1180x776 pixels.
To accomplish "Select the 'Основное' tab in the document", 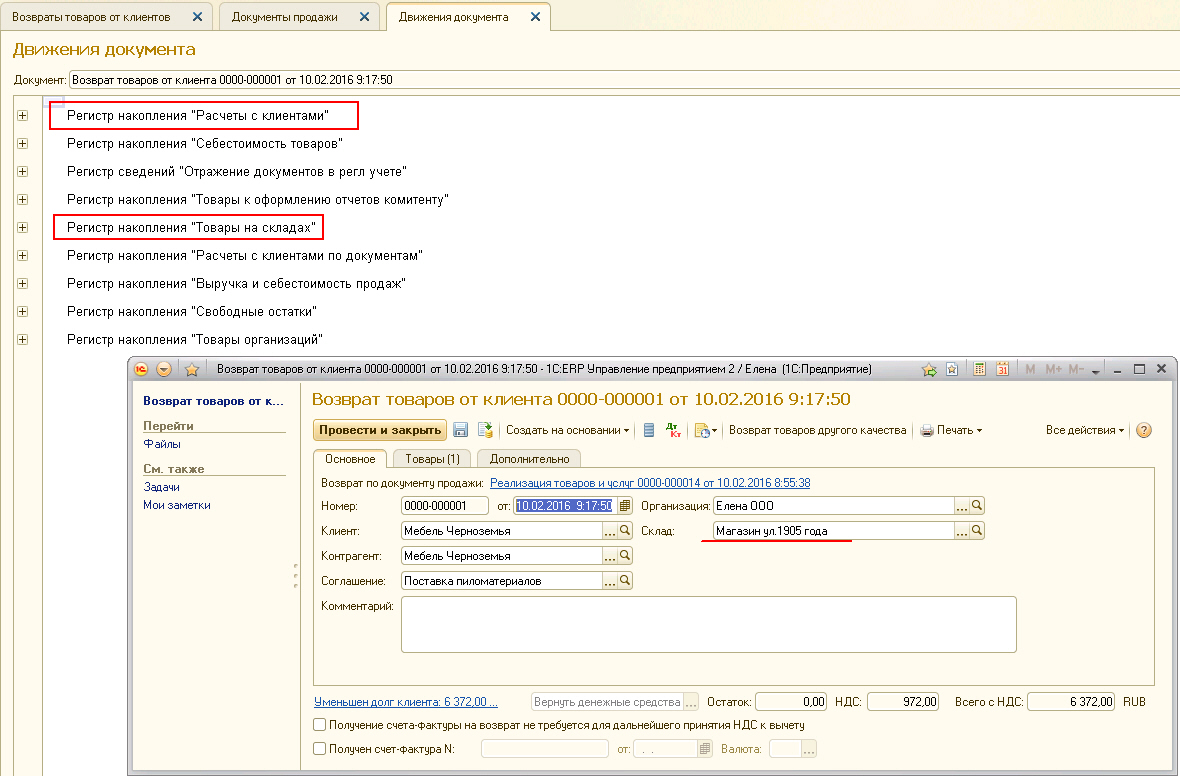I will click(x=350, y=458).
